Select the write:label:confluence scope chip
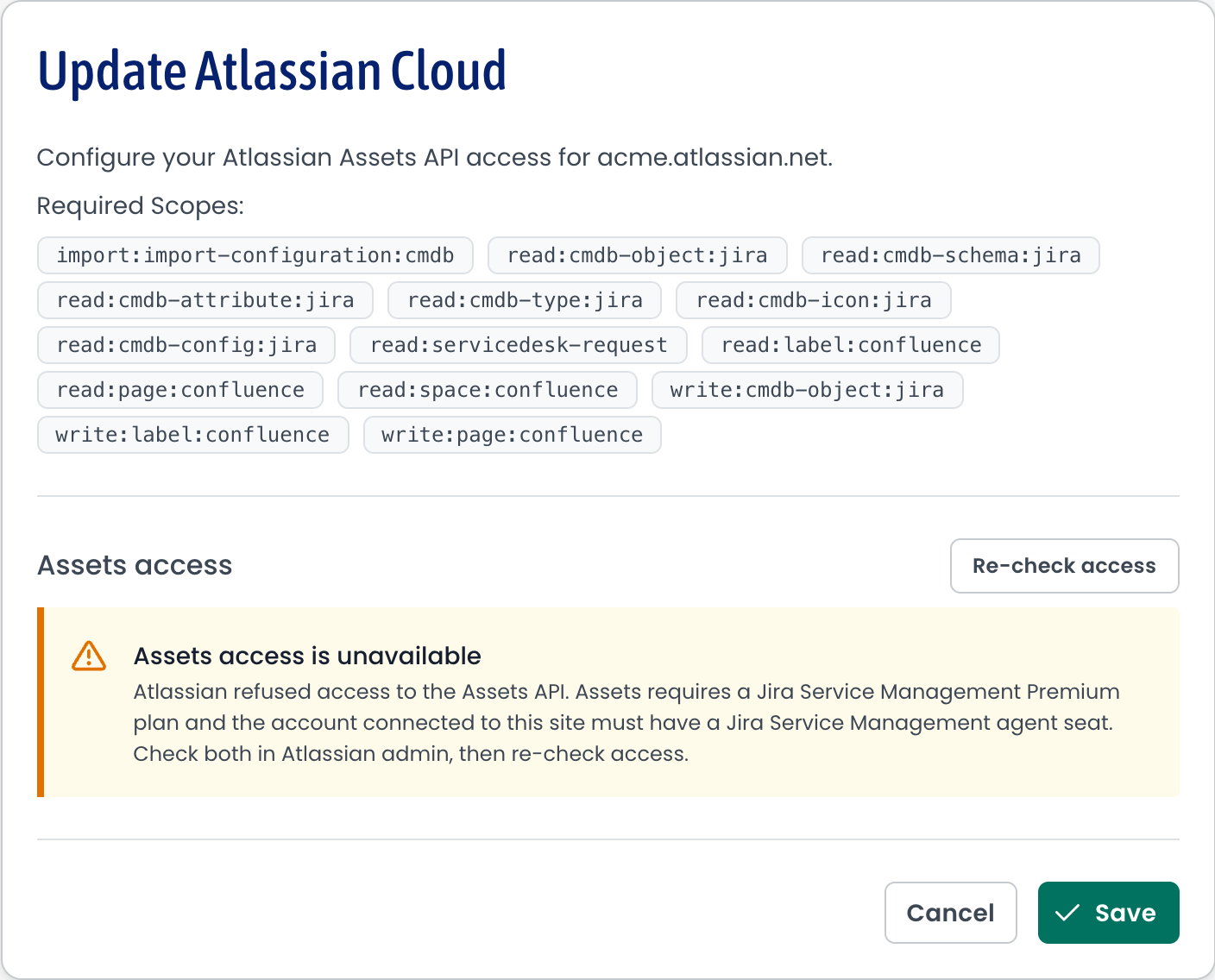1215x980 pixels. (x=193, y=435)
